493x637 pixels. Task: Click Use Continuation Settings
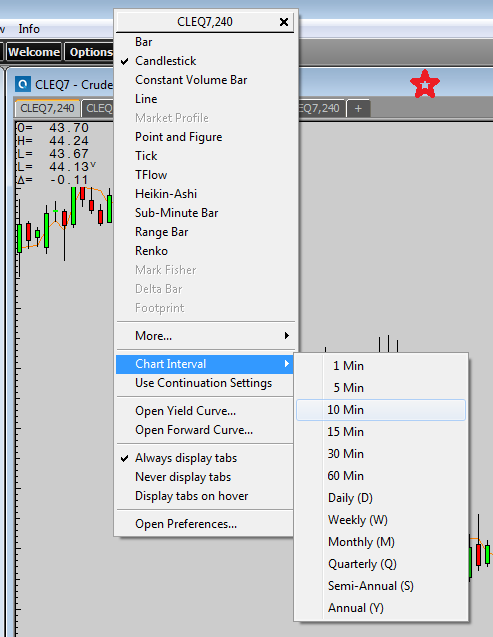tap(205, 383)
